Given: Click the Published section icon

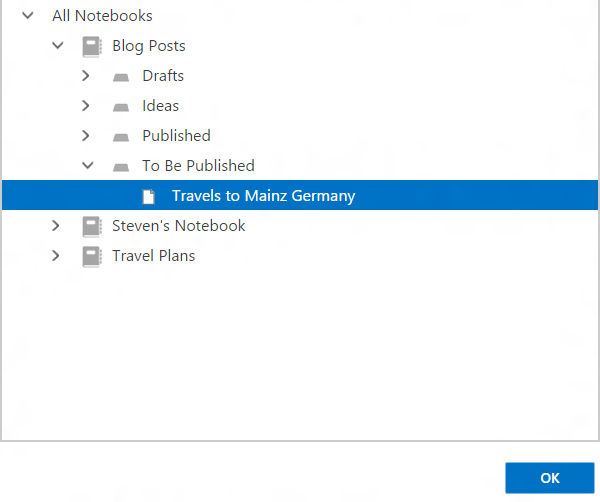Looking at the screenshot, I should tap(121, 136).
